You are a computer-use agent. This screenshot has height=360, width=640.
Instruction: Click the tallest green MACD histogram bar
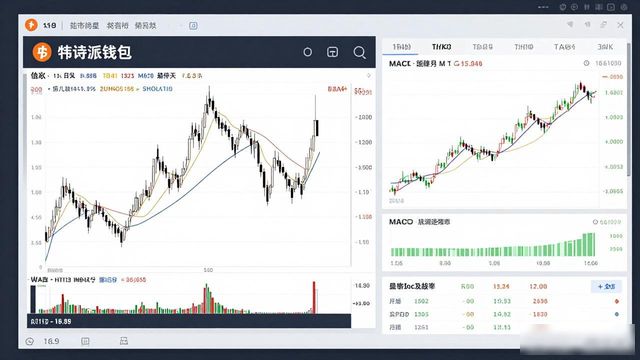[x=589, y=245]
